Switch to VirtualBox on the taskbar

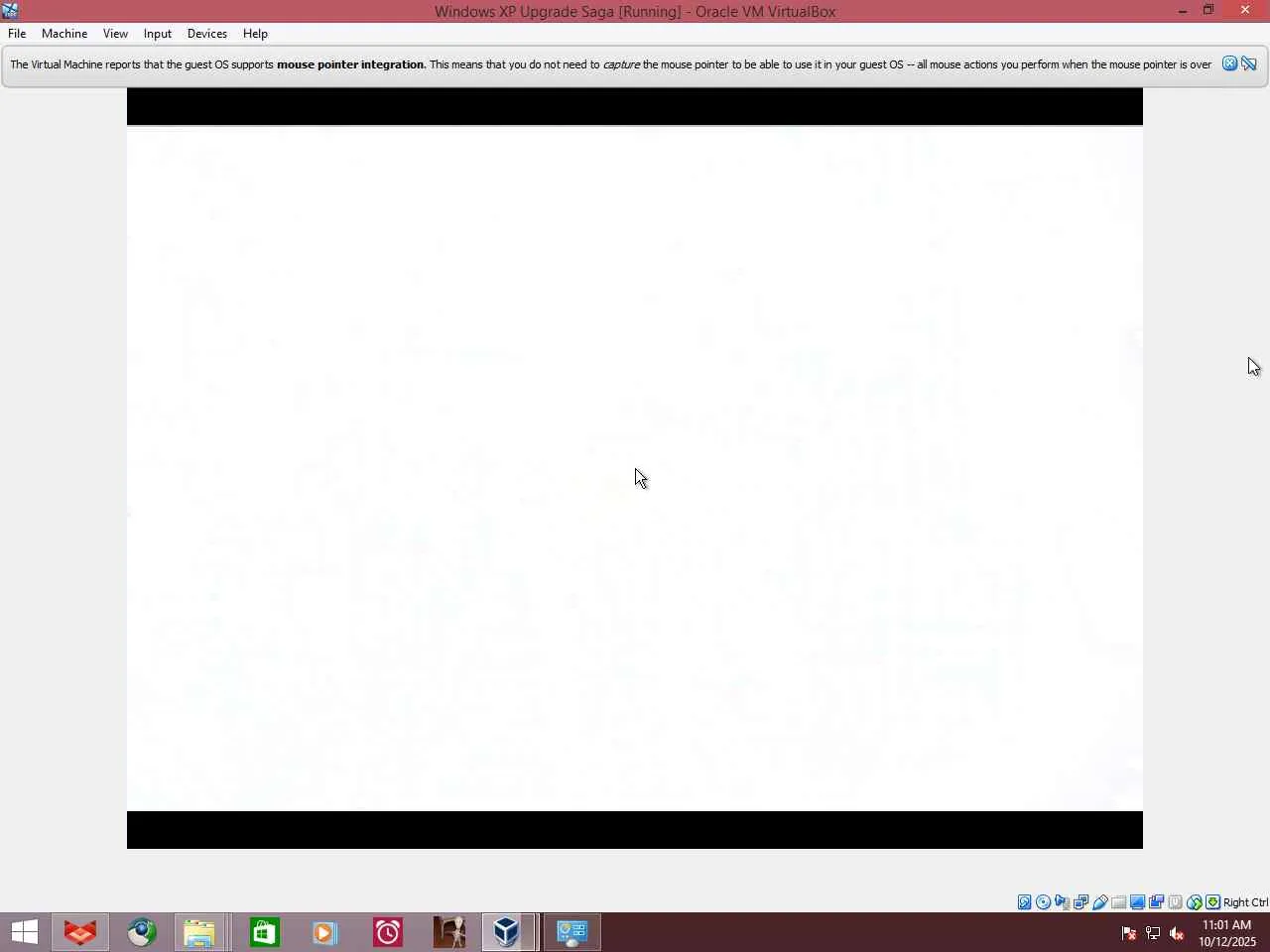(x=509, y=932)
